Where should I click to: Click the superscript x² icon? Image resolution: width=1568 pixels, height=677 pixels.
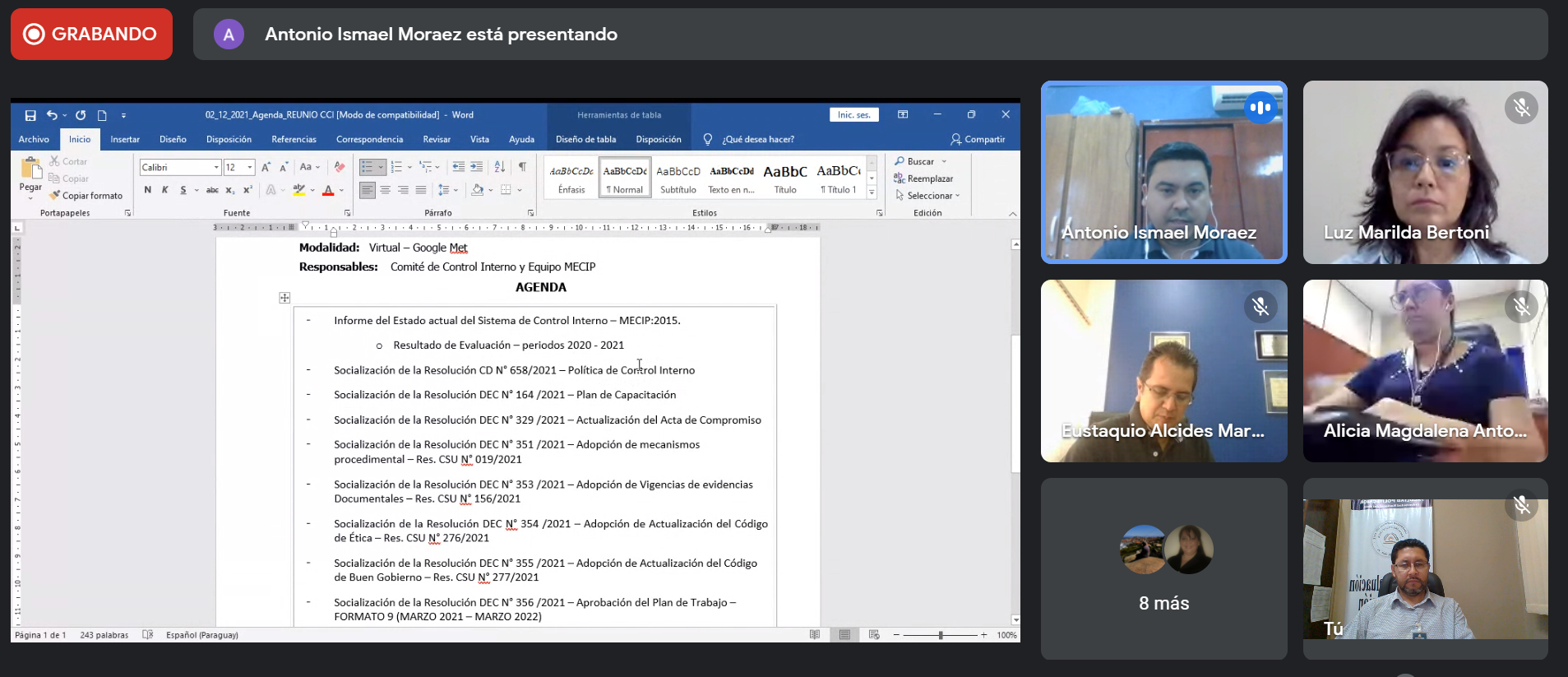click(247, 190)
